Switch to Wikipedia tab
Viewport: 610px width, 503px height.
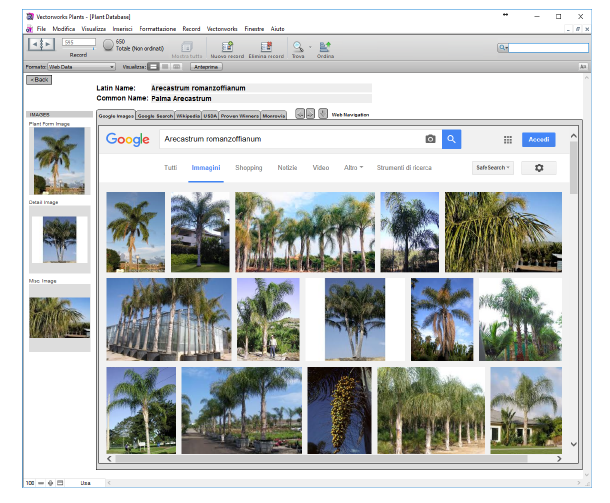pos(188,116)
